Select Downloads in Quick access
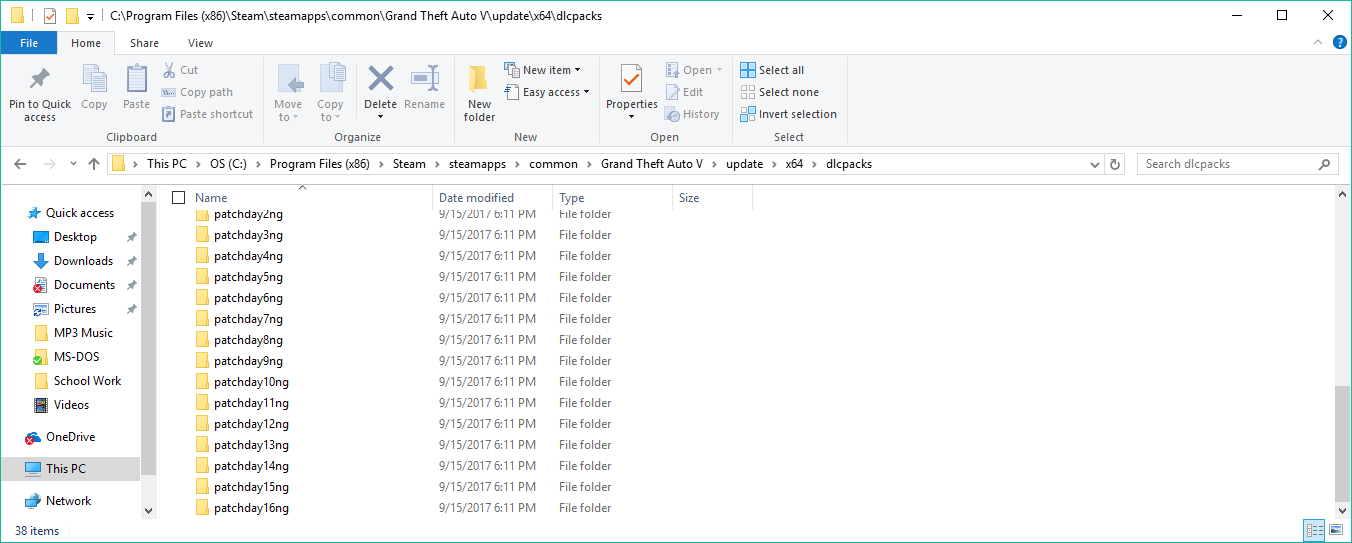Viewport: 1352px width, 543px height. click(83, 261)
